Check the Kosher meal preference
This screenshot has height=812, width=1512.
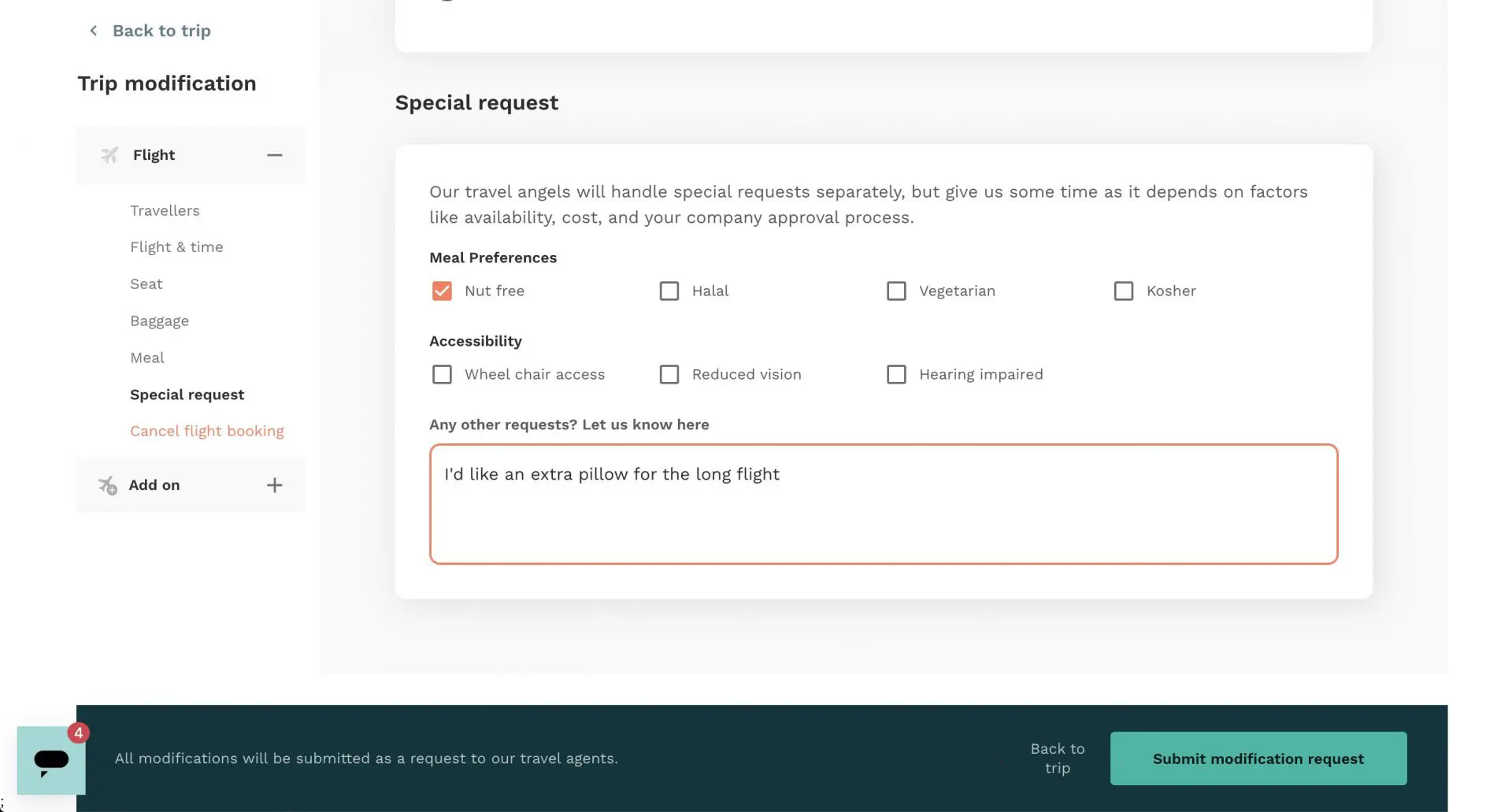1124,291
